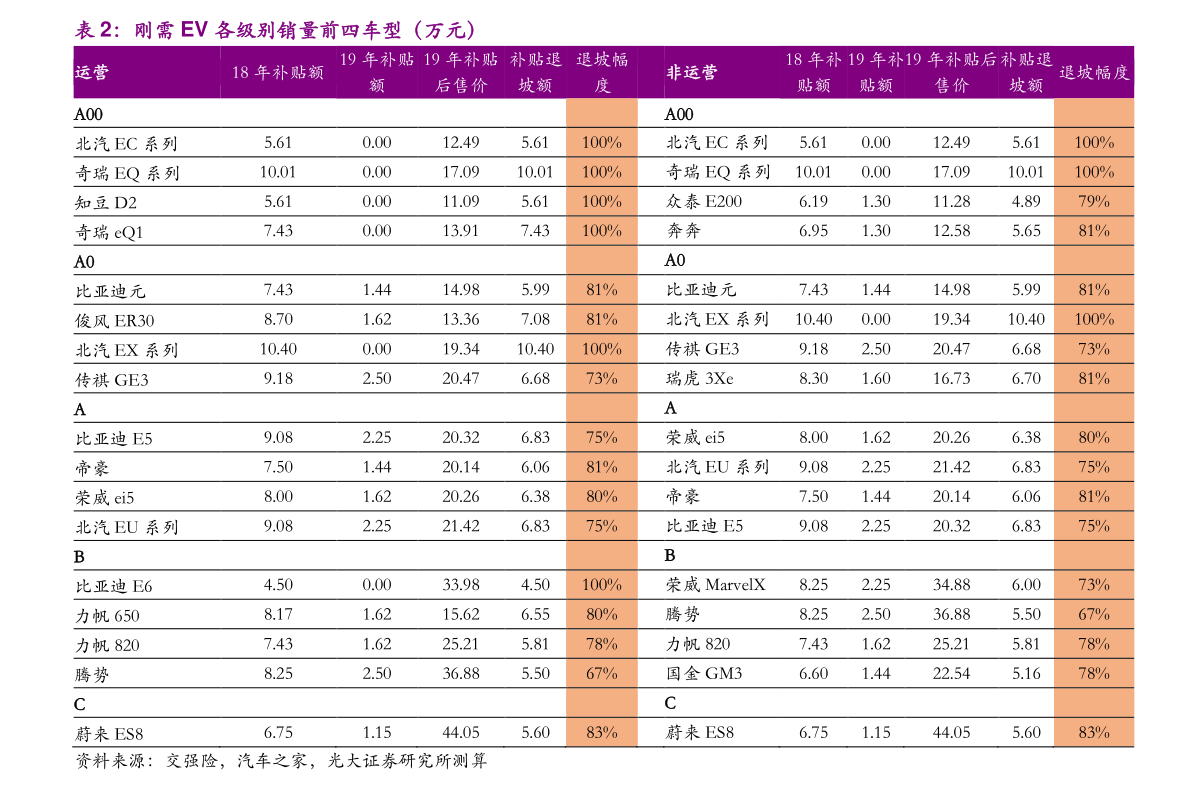Click the 7.08 value in 俊风 ER30 row
Screen dimensions: 1191x790
click(535, 320)
